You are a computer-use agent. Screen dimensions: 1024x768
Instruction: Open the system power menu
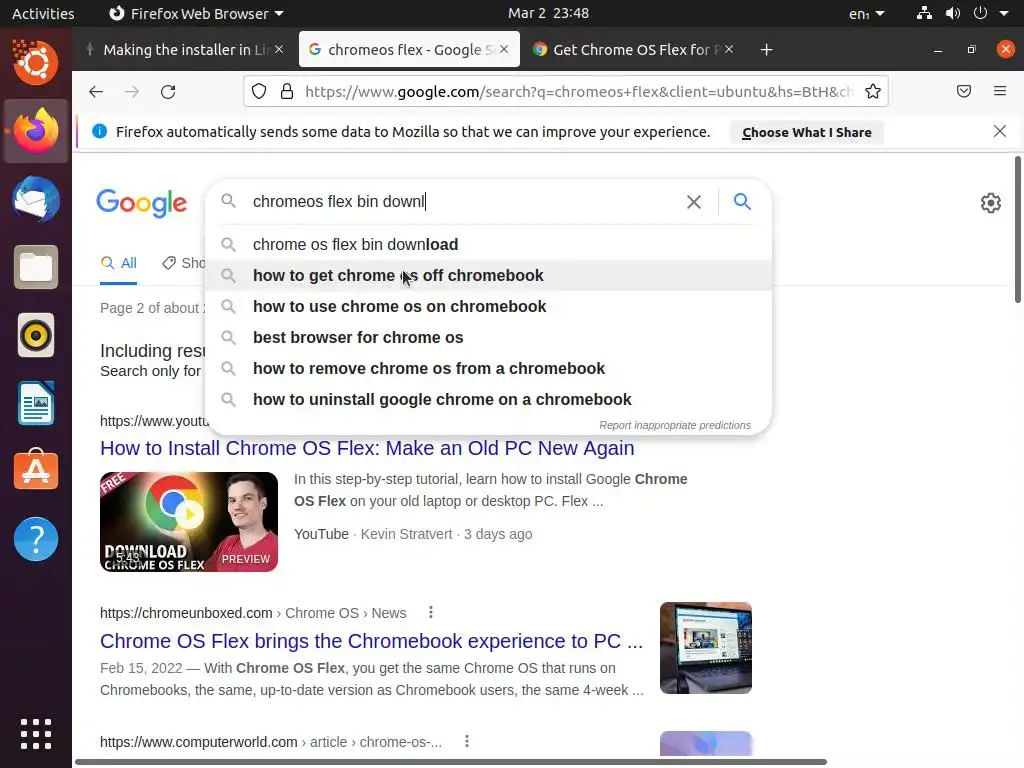pos(991,13)
